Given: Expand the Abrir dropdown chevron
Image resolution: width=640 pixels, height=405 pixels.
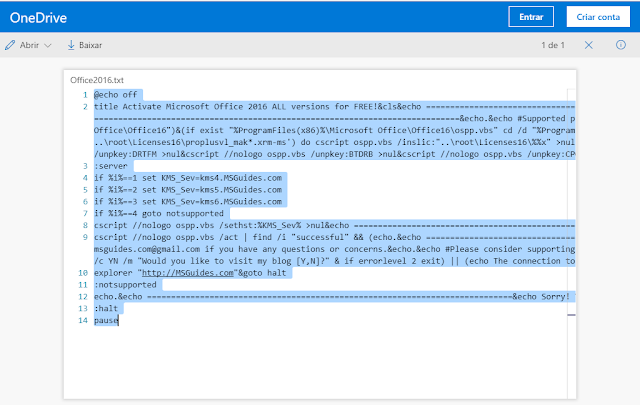Looking at the screenshot, I should click(x=48, y=45).
